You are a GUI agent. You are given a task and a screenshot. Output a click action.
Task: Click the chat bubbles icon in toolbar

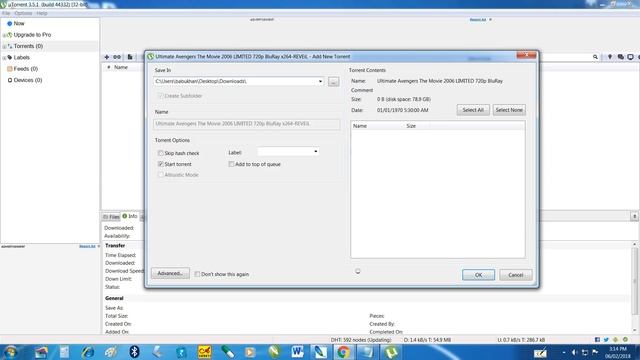(620, 57)
